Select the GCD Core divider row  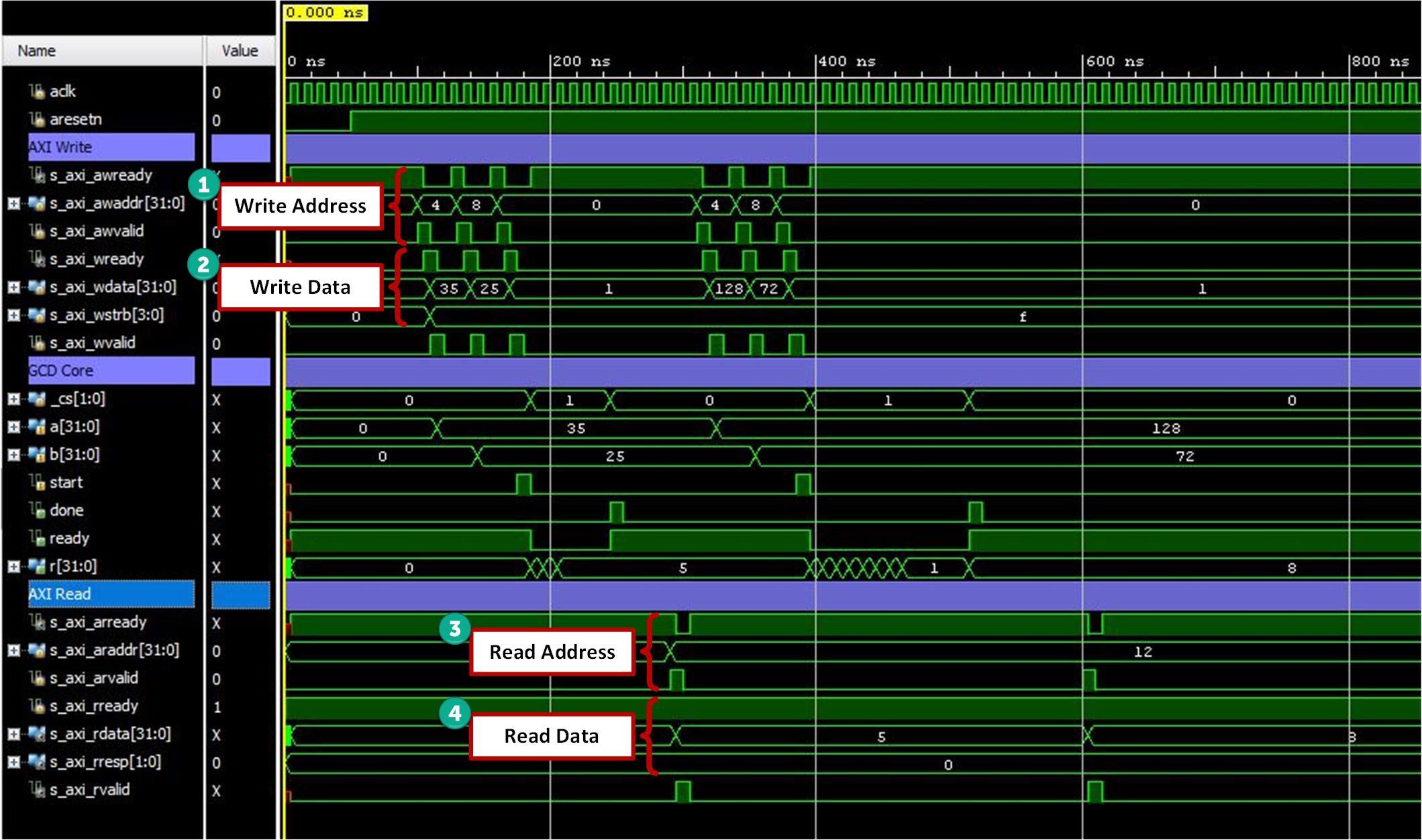tap(111, 371)
